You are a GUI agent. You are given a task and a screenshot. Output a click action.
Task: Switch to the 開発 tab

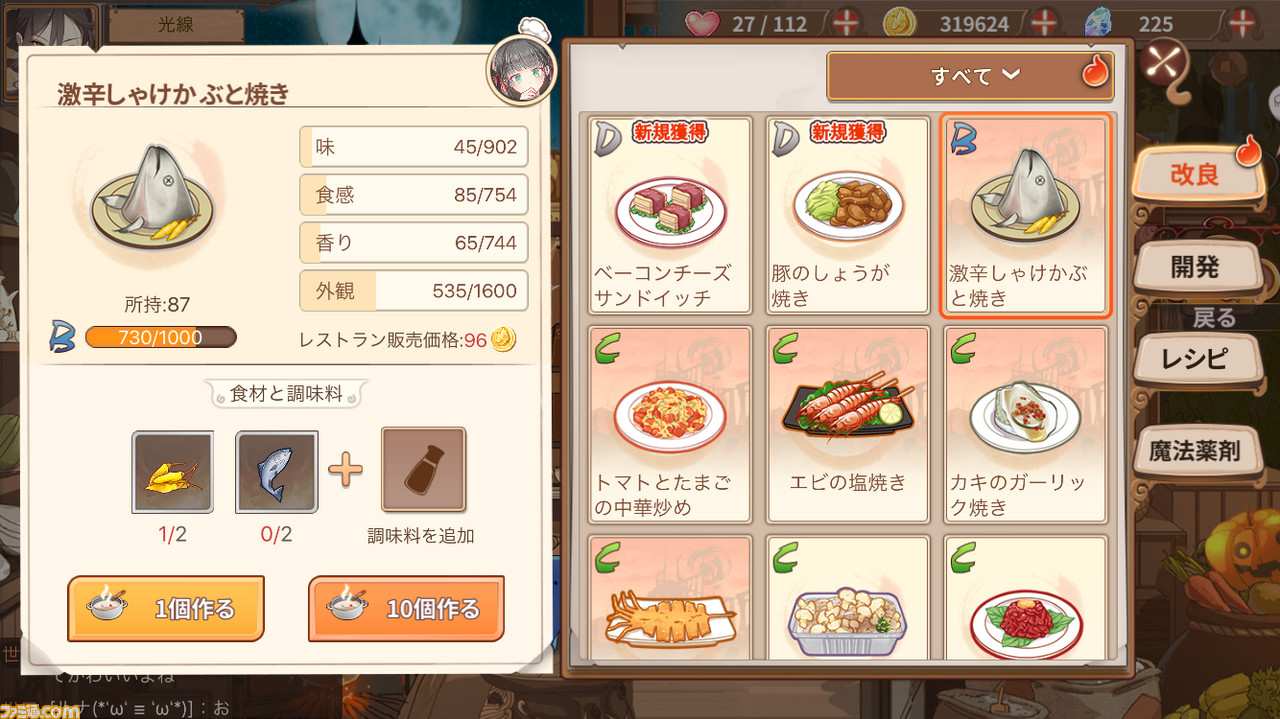click(x=1195, y=266)
